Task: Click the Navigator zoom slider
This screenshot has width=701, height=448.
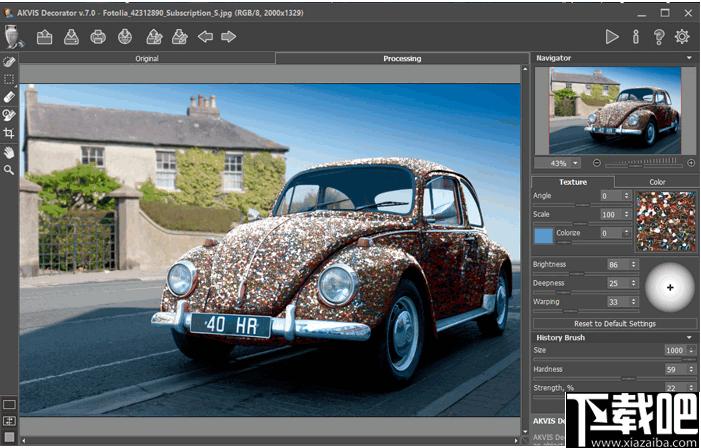Action: pyautogui.click(x=644, y=164)
